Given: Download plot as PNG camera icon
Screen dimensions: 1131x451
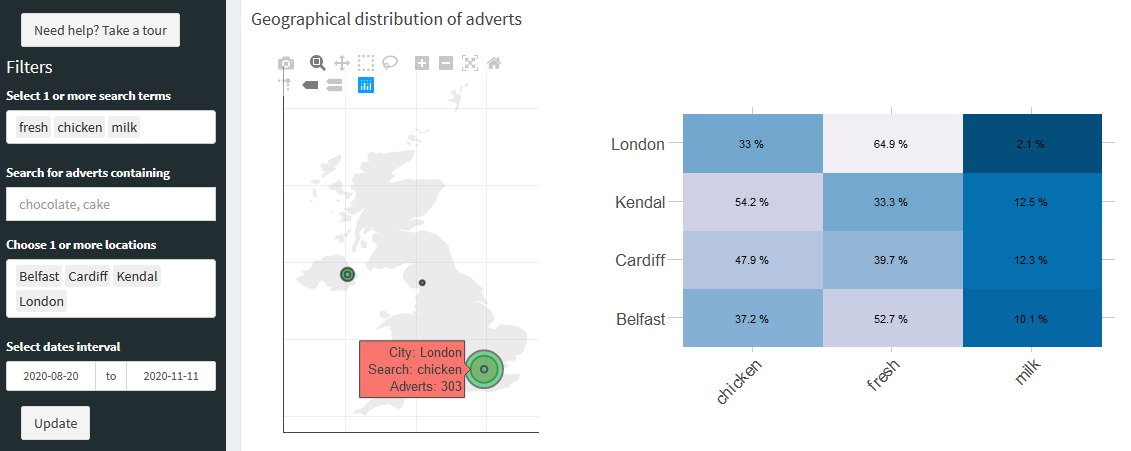Looking at the screenshot, I should tap(286, 63).
